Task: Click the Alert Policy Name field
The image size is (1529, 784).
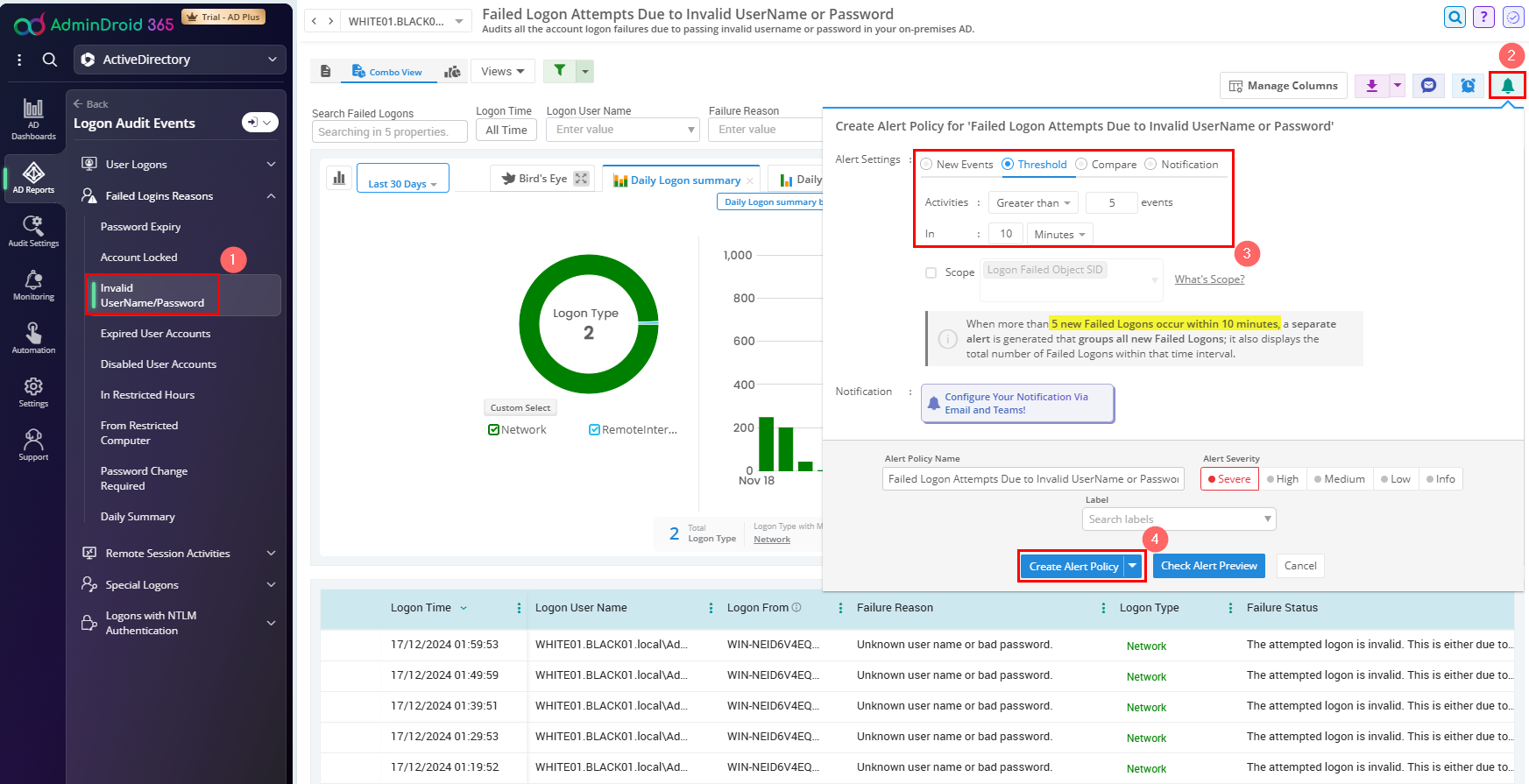Action: (1032, 479)
